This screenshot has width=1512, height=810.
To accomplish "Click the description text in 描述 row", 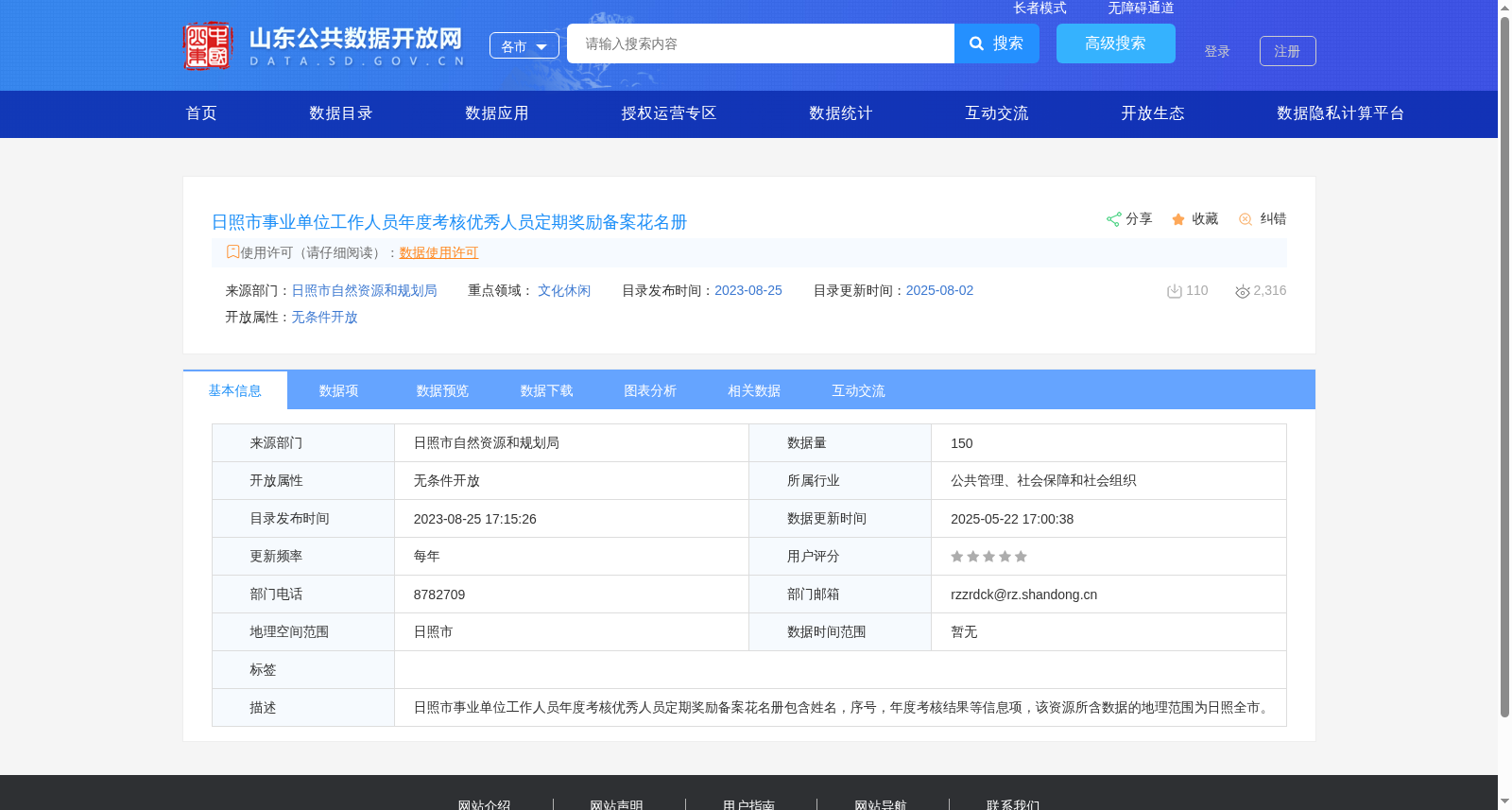I will 844,708.
